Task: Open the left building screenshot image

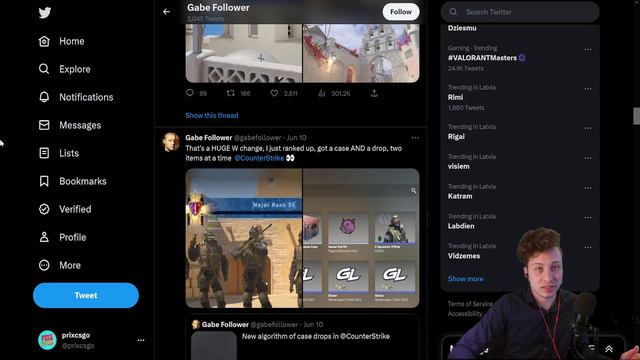Action: (x=244, y=53)
